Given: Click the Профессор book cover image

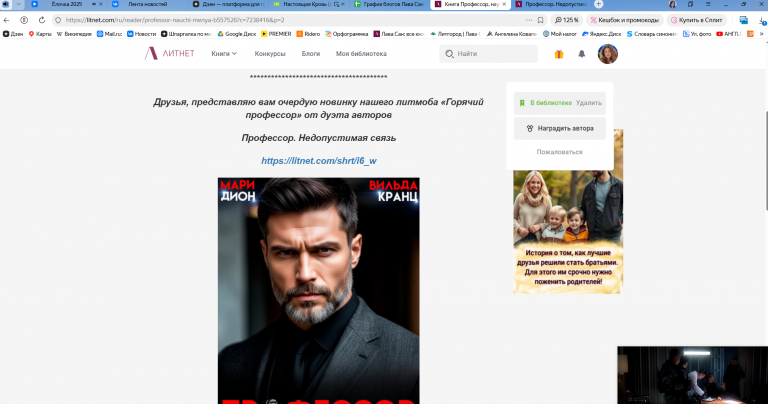Looking at the screenshot, I should (x=318, y=291).
